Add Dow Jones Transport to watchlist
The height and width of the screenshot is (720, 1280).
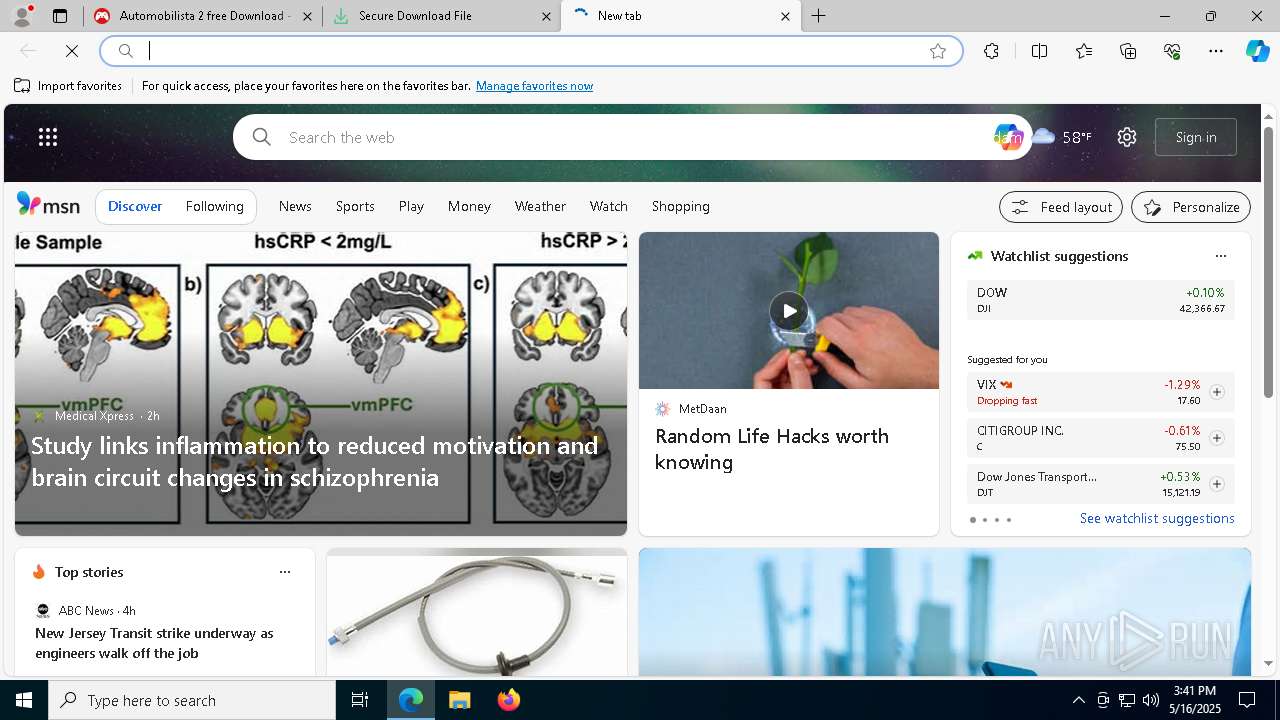1216,484
